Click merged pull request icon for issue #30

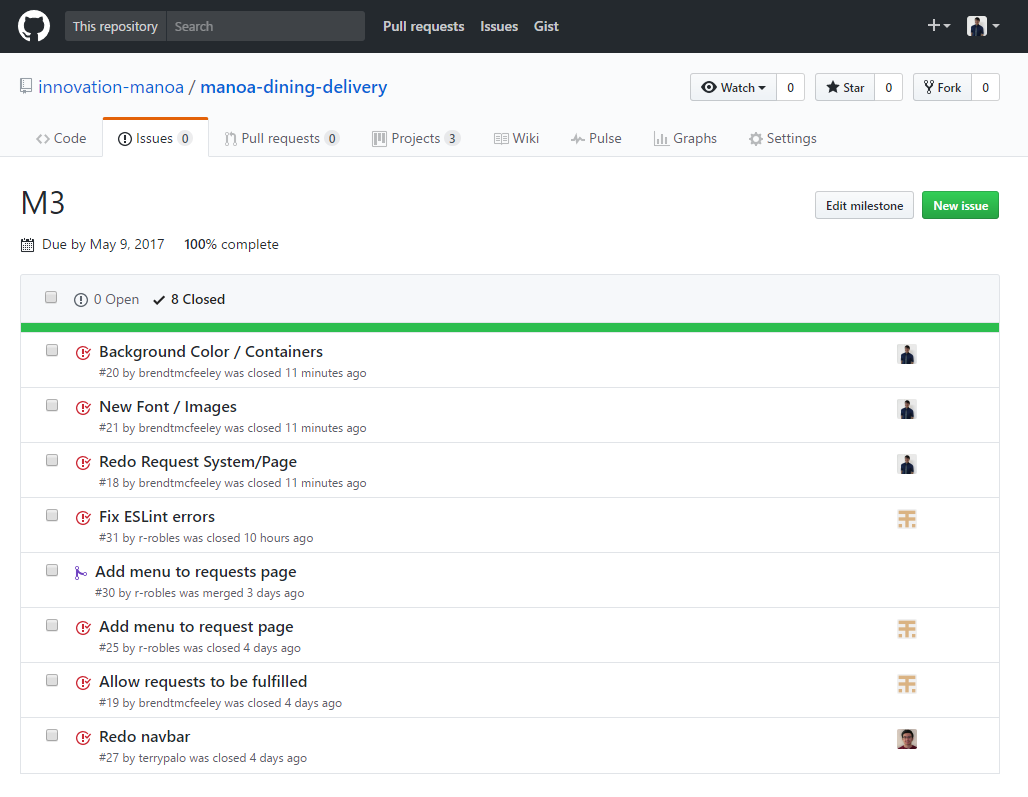(81, 573)
